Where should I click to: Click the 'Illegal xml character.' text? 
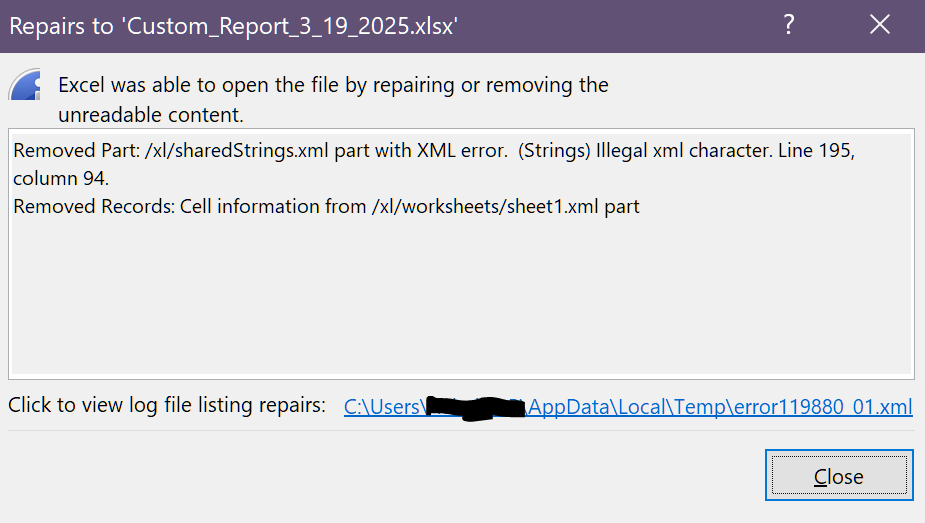[684, 151]
